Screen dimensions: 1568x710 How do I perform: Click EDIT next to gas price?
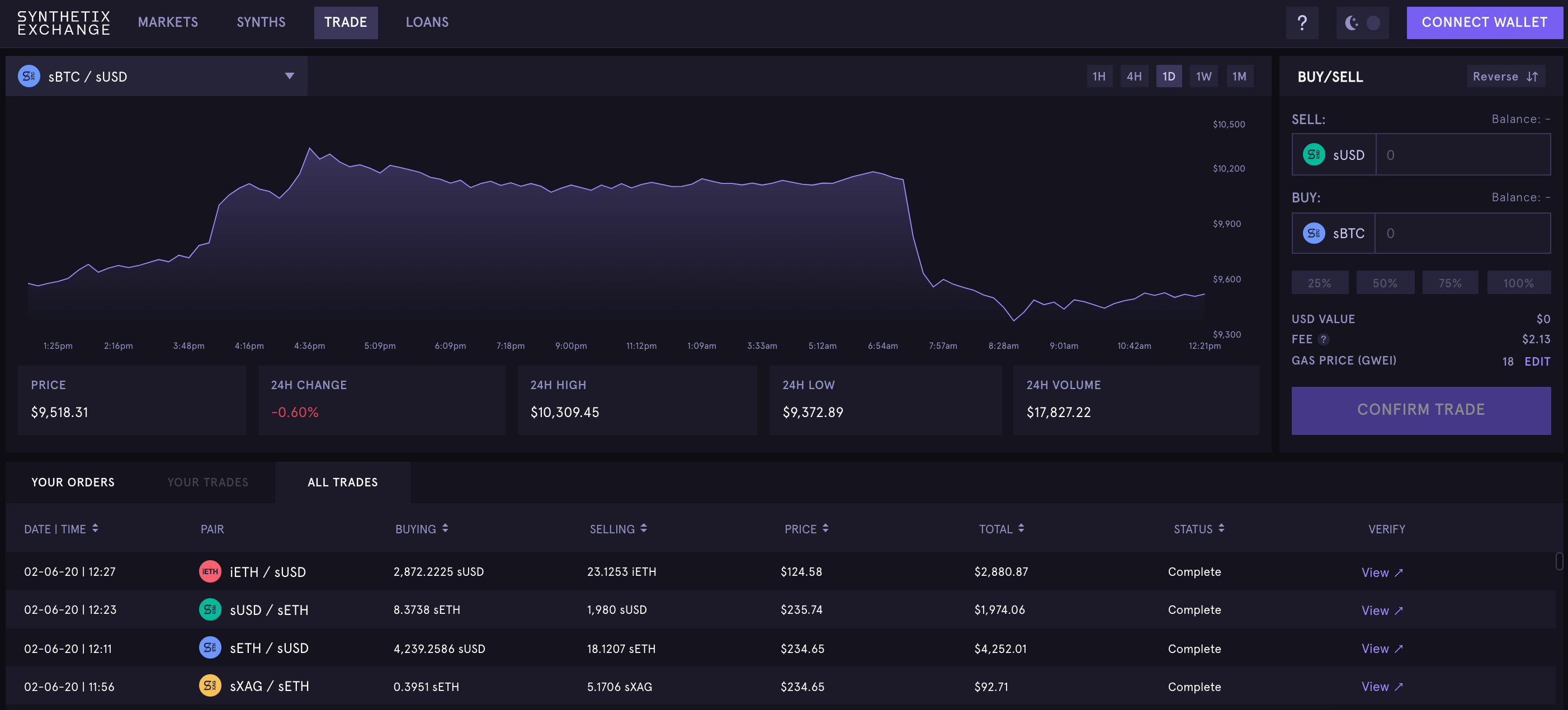coord(1537,361)
